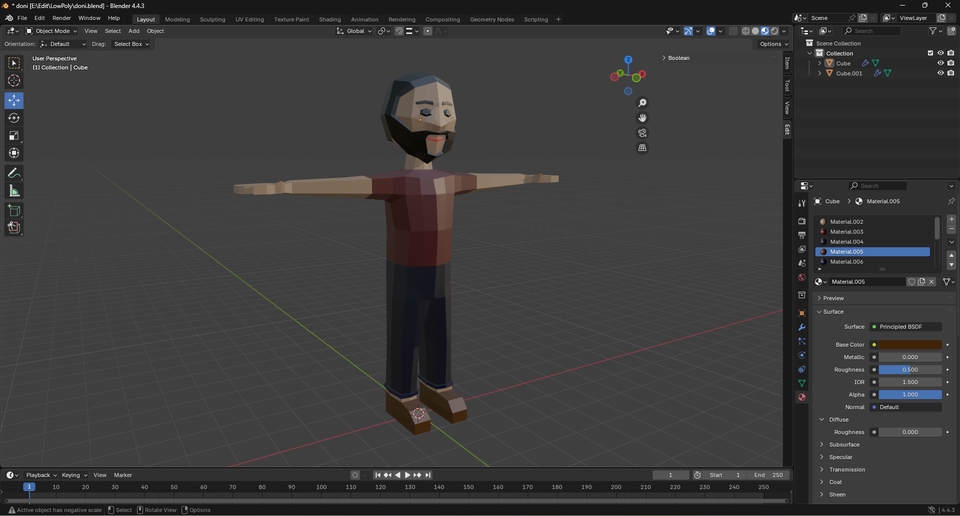Screen dimensions: 960x516
Task: Open the Select Box drag dropdown
Action: point(131,44)
